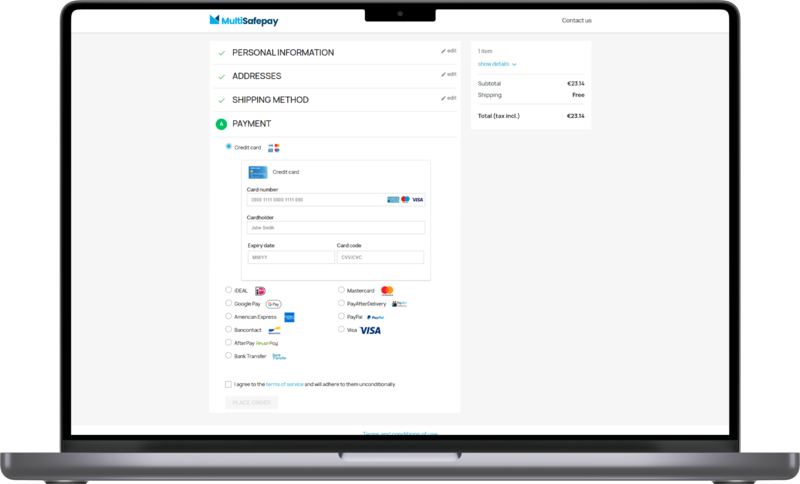Click the Shipping Free value

pos(578,95)
